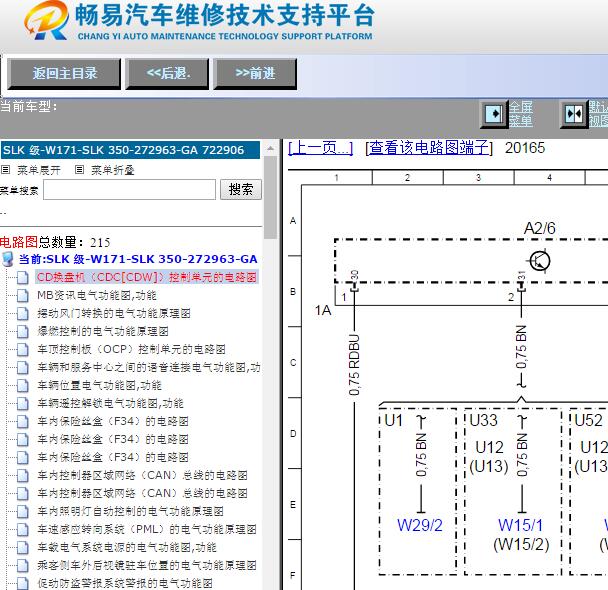This screenshot has height=590, width=608.
Task: Open 摆动风门转换的电气功能原理图
Action: click(114, 313)
